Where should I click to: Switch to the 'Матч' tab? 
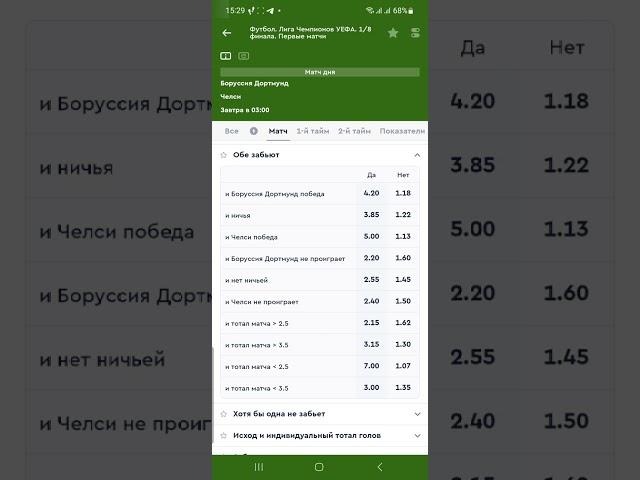pyautogui.click(x=278, y=131)
